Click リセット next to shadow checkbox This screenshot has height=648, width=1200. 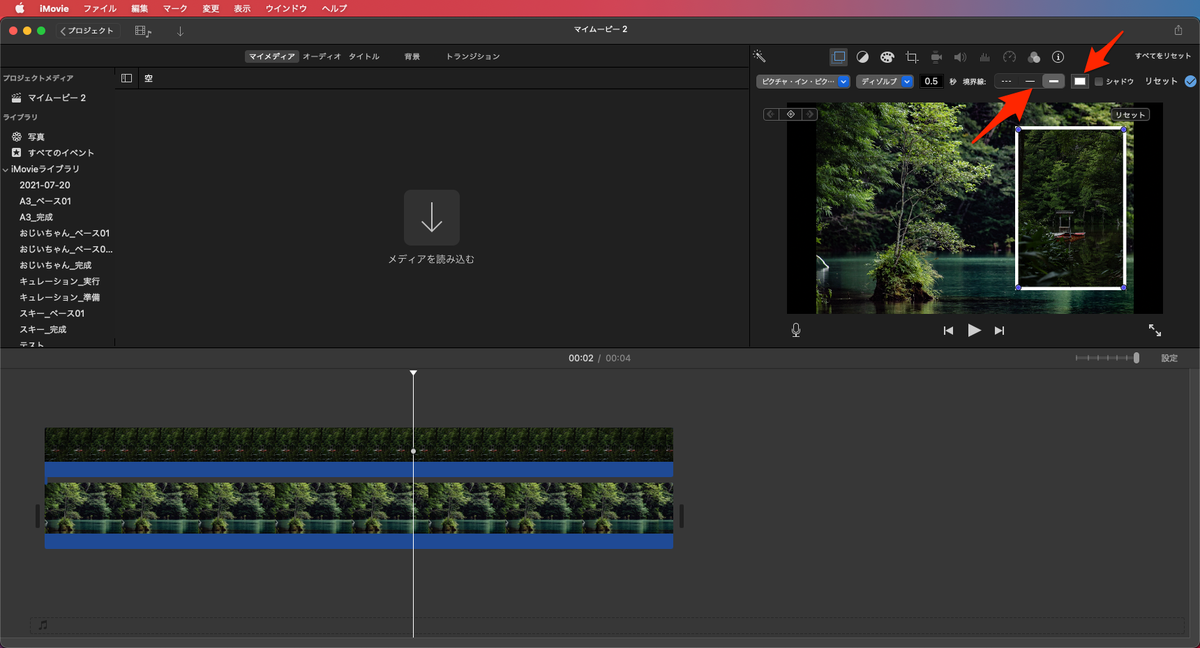pos(1161,82)
